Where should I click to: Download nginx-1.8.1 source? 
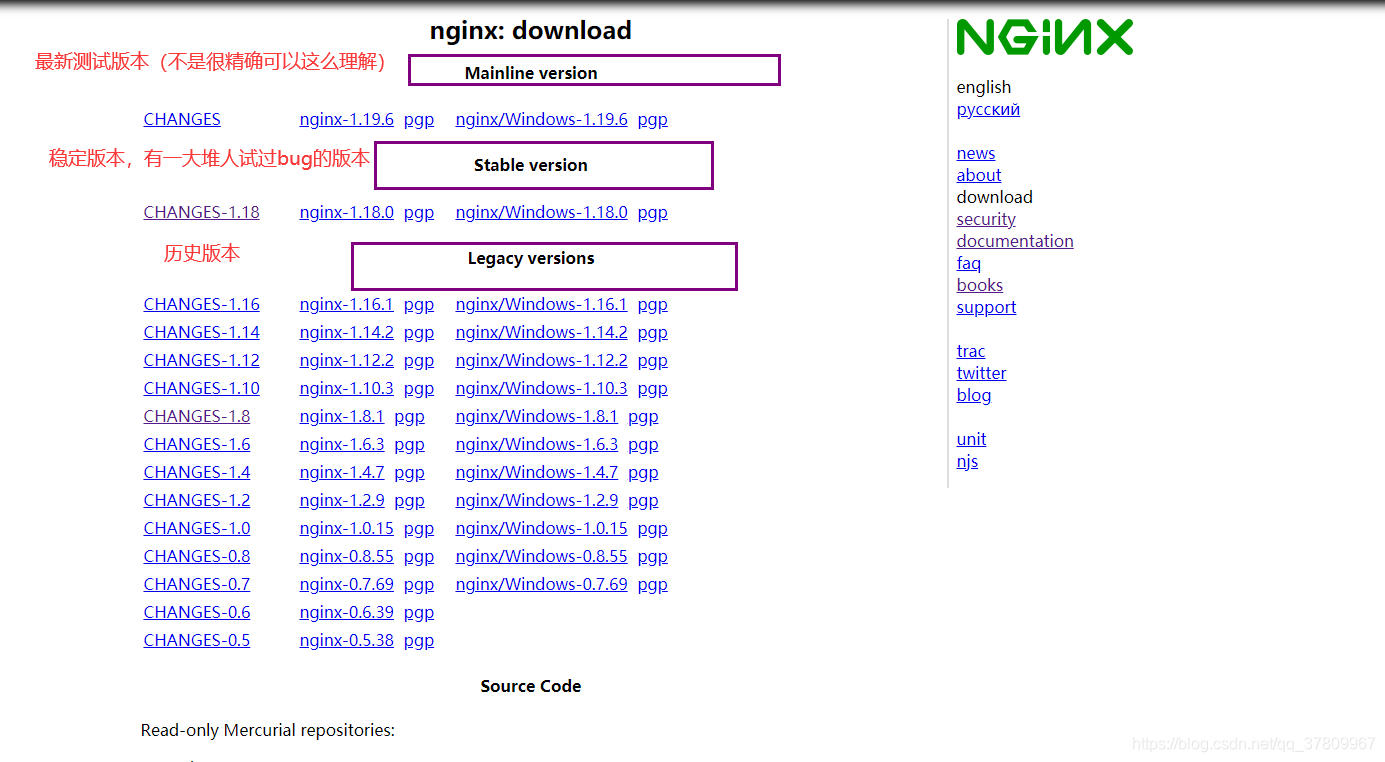(341, 416)
